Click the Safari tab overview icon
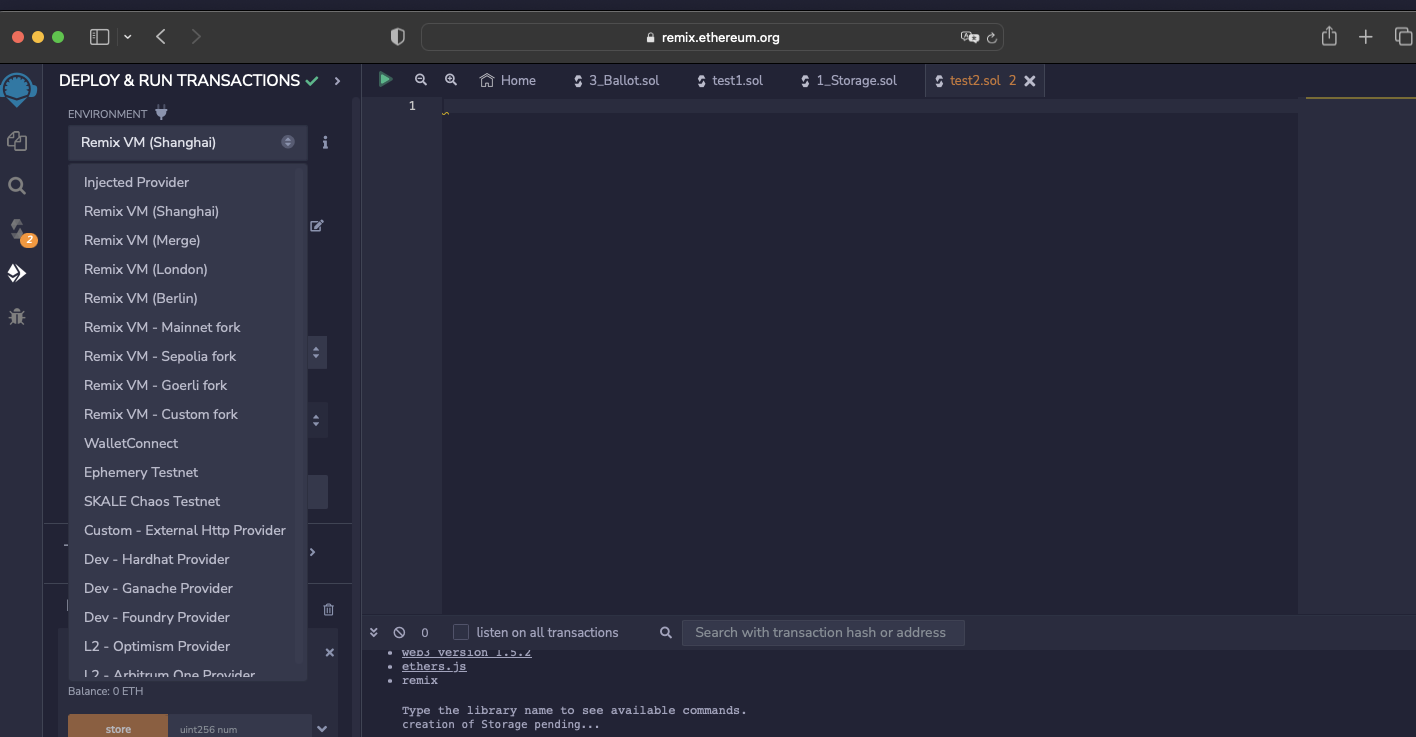The height and width of the screenshot is (737, 1416). (1404, 37)
